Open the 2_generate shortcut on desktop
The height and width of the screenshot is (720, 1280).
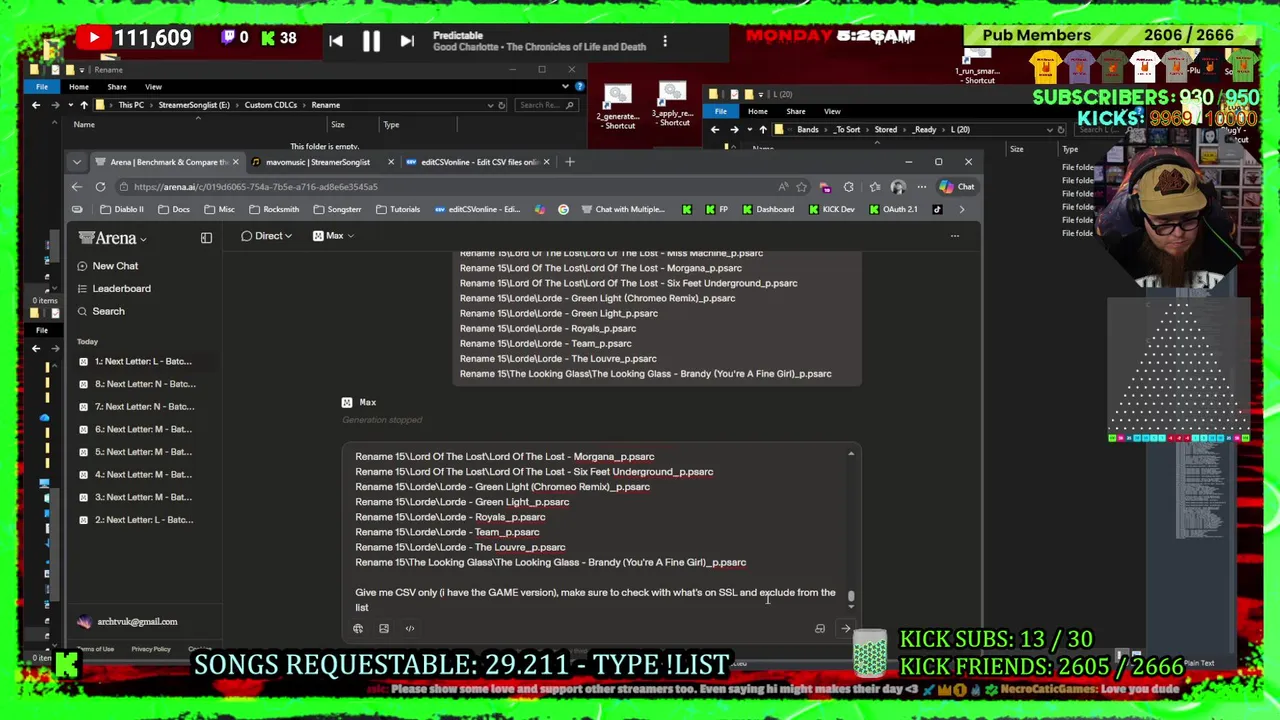coord(618,107)
